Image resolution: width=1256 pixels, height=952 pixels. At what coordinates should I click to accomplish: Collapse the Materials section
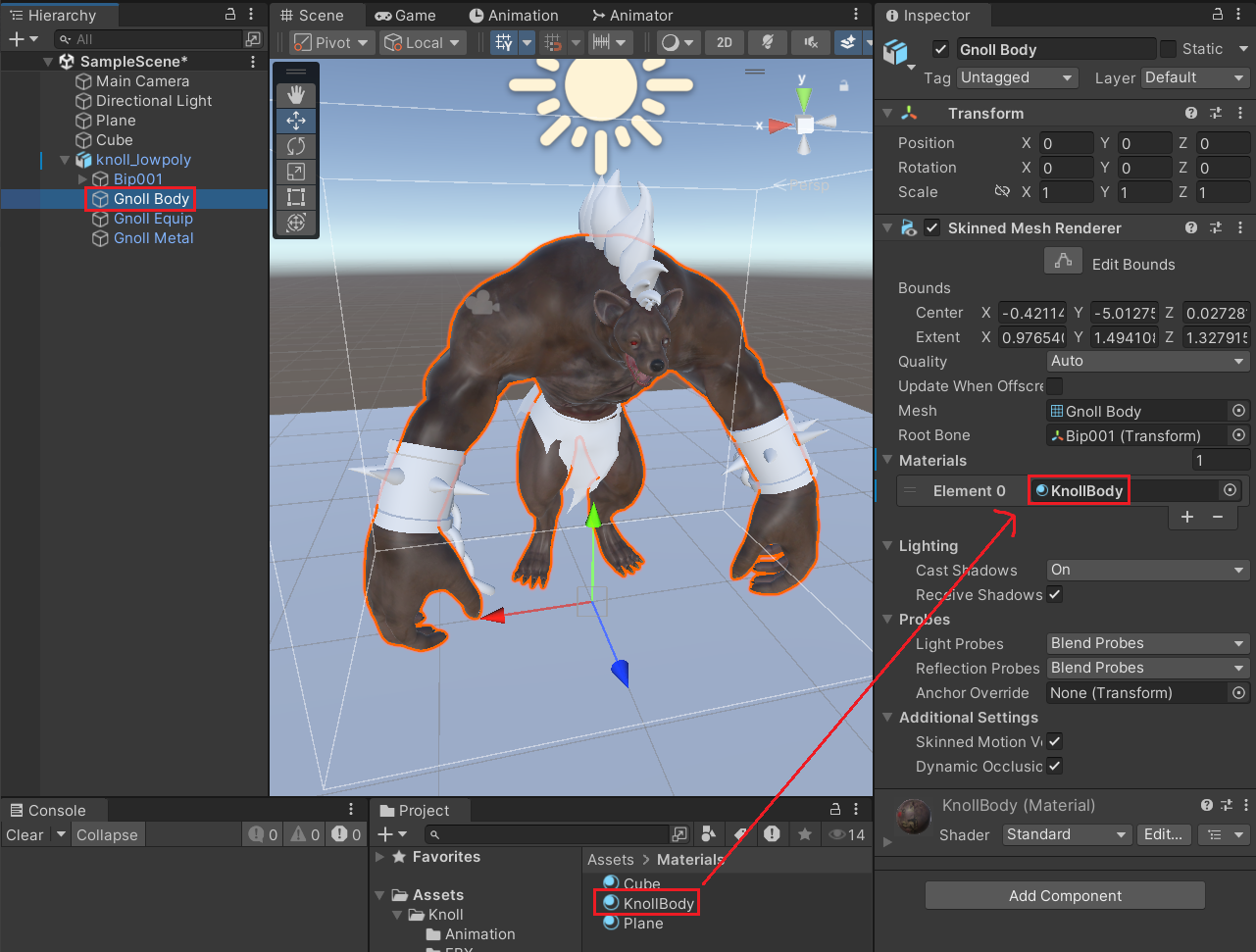tap(887, 460)
